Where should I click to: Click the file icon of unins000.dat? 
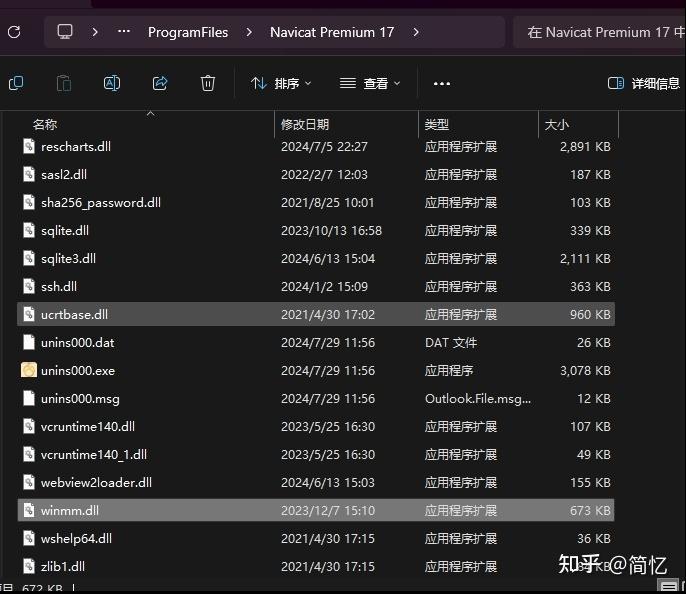[29, 342]
